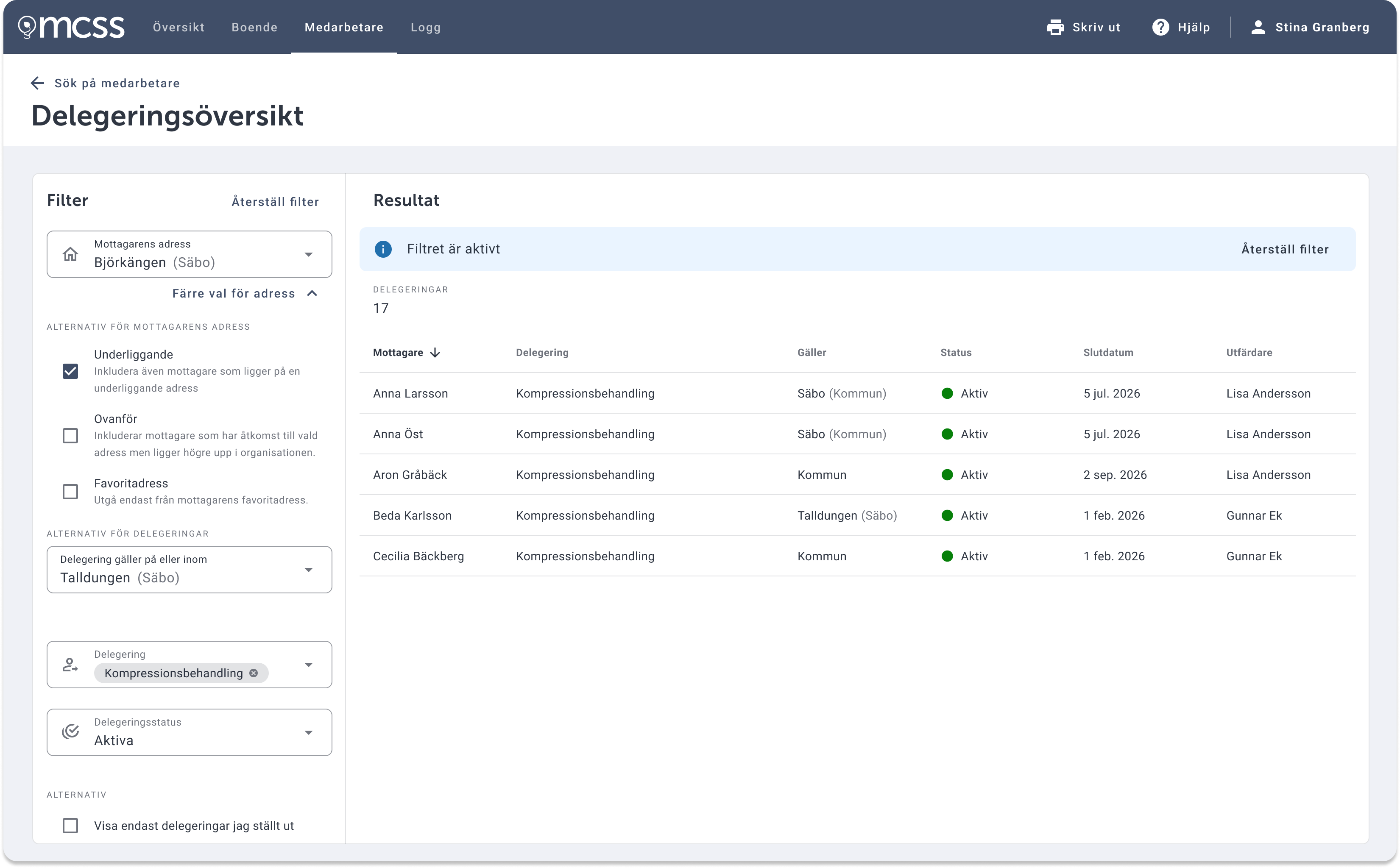Uncheck the Underliggande checkbox
This screenshot has width=1400, height=868.
70,371
